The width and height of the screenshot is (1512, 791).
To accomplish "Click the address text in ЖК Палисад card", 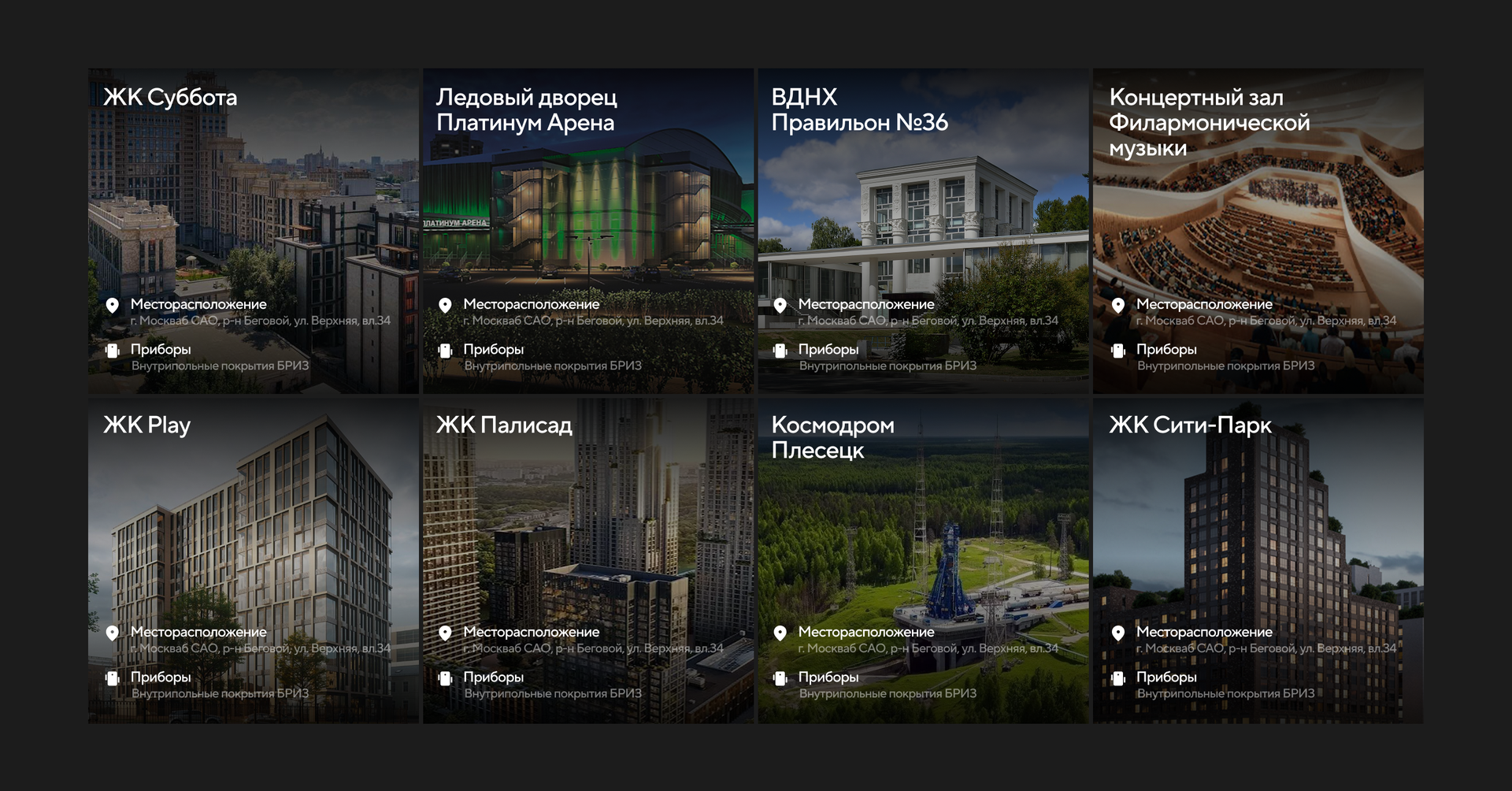I will pyautogui.click(x=594, y=648).
